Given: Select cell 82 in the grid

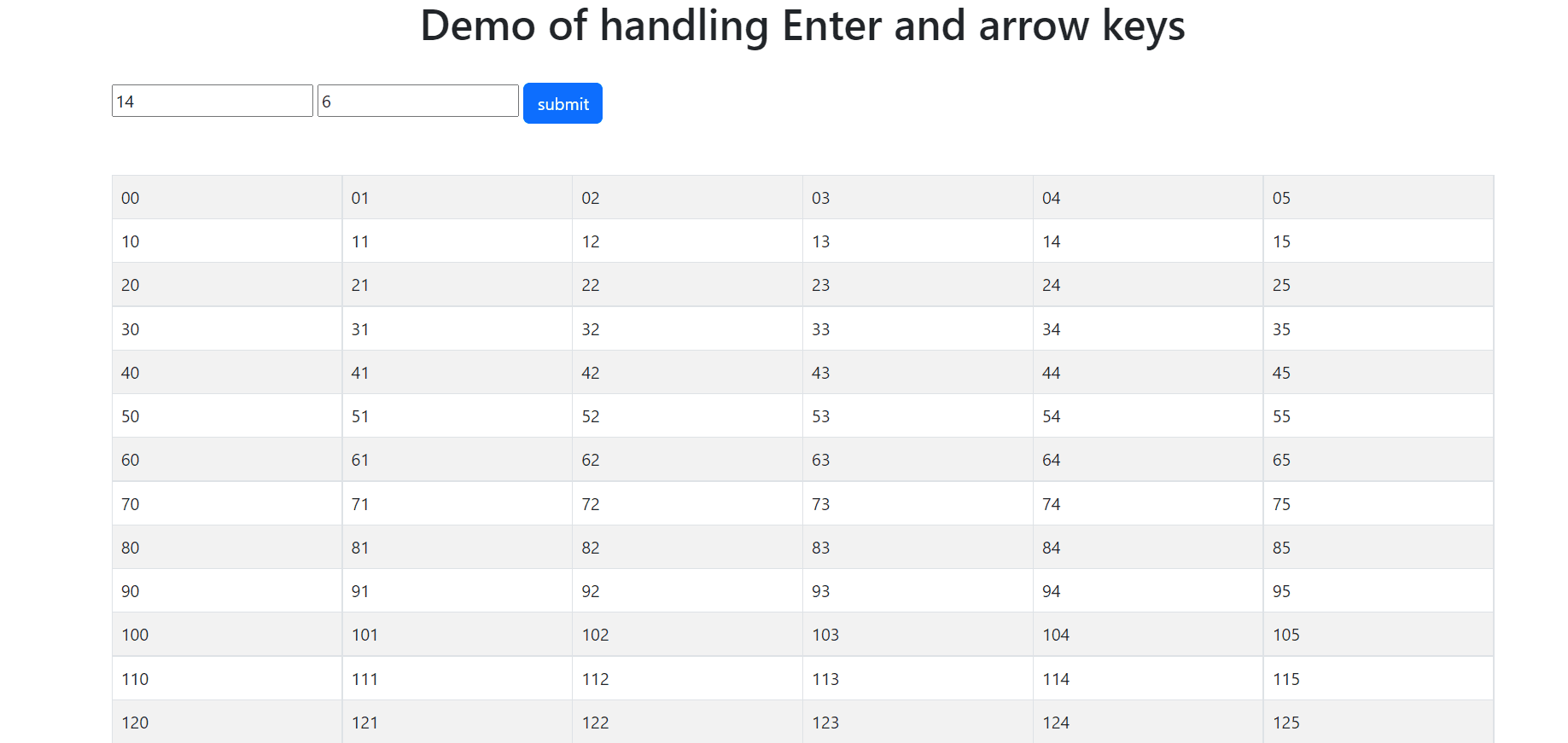Looking at the screenshot, I should pyautogui.click(x=686, y=547).
